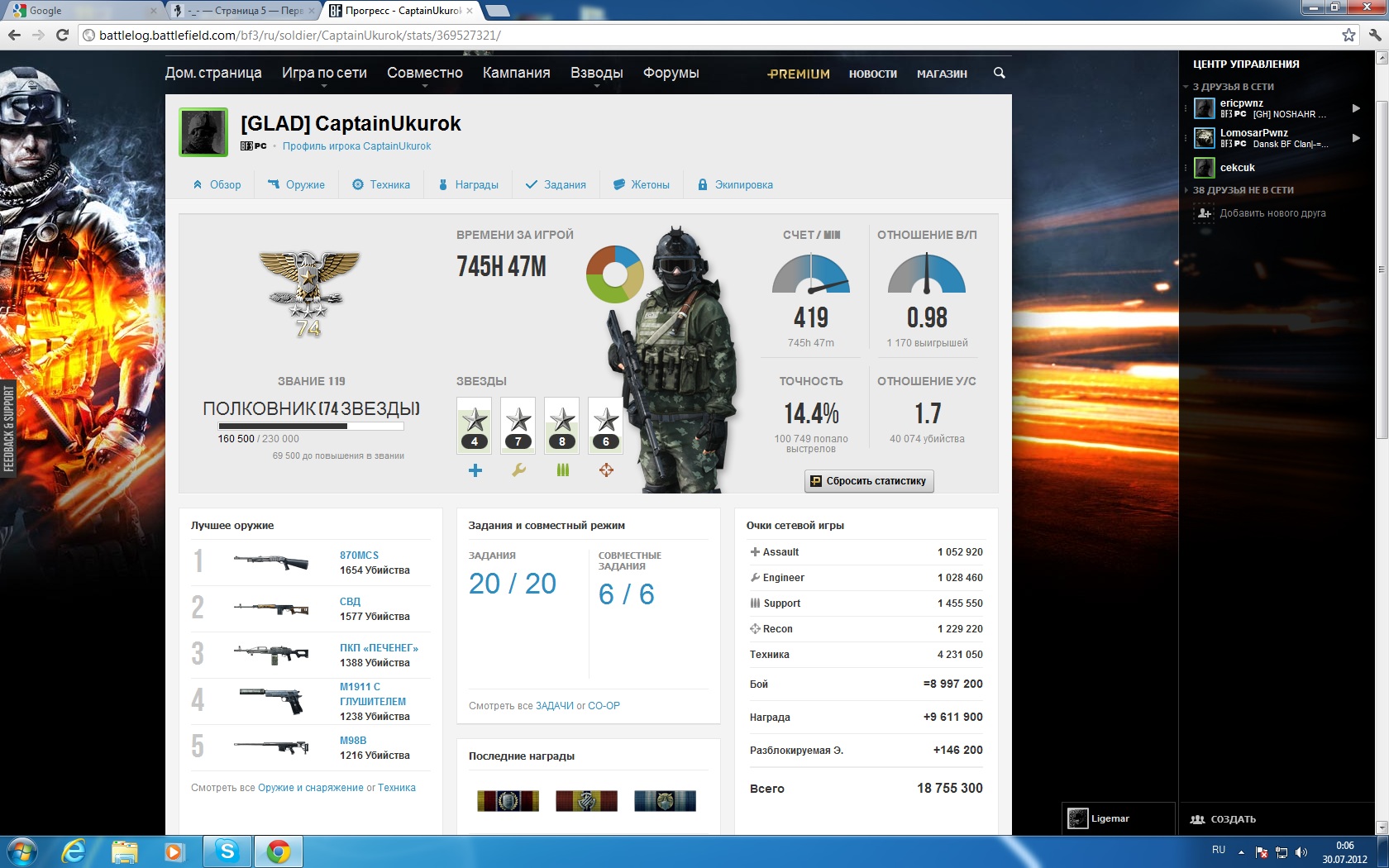Open the 870MCS weapon link
The image size is (1389, 868).
pos(359,556)
